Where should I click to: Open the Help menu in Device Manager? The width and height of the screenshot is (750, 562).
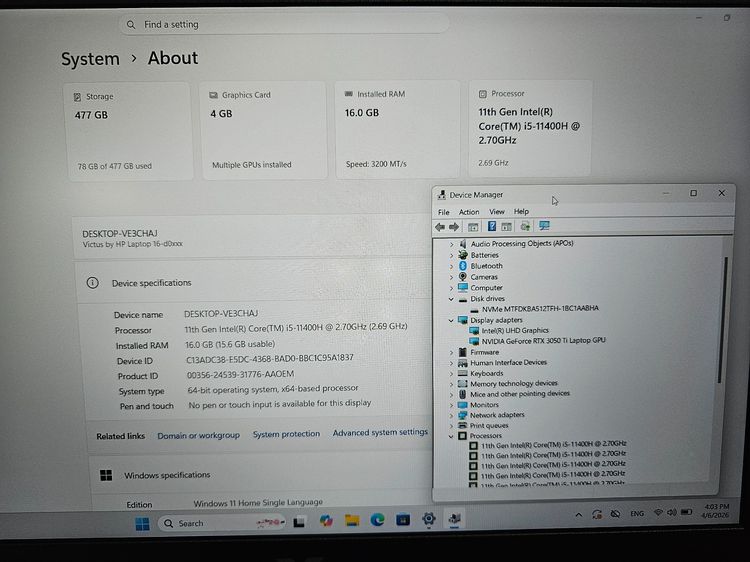pos(521,211)
